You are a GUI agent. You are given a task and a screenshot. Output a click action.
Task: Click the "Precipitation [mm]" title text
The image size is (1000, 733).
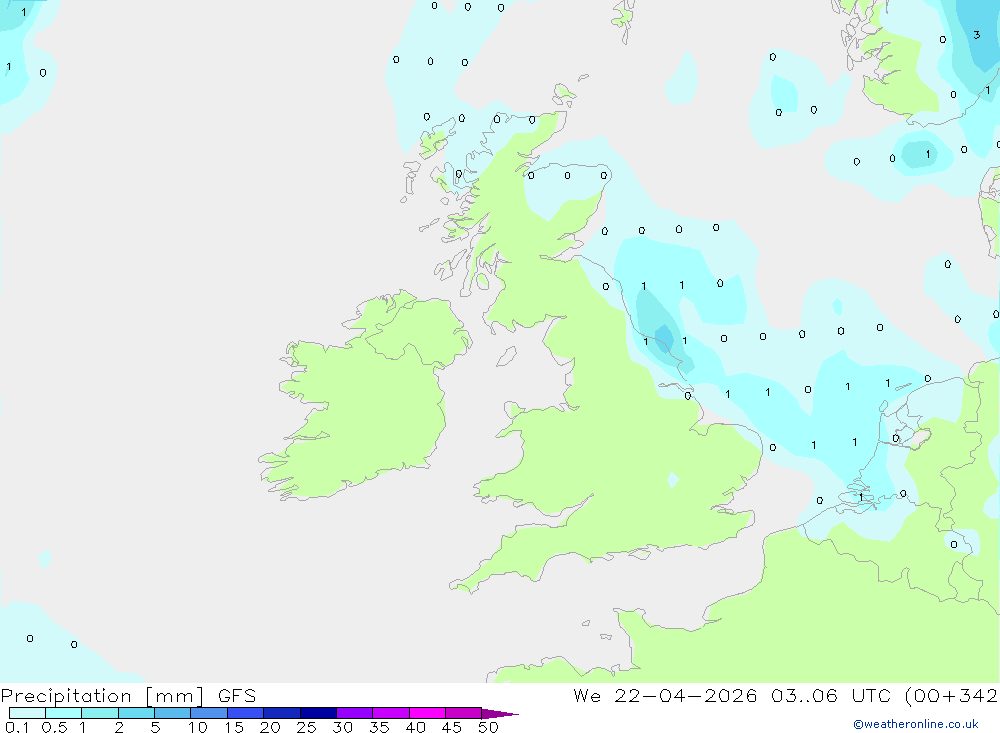pyautogui.click(x=102, y=696)
